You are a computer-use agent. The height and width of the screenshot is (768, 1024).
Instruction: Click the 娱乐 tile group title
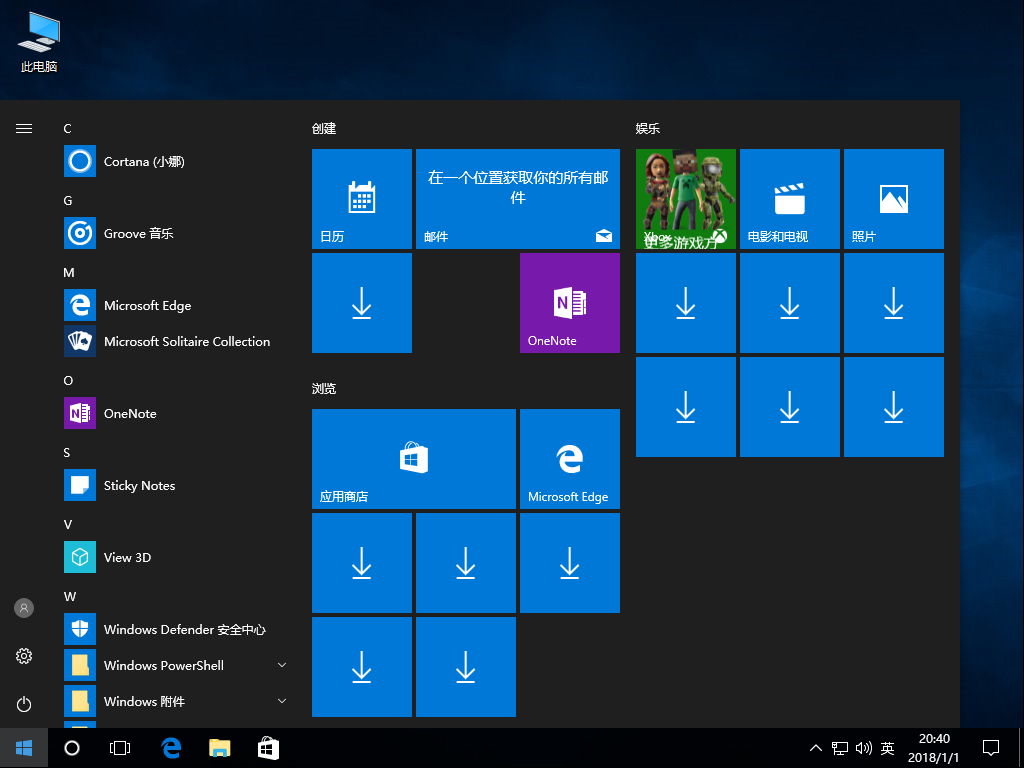click(x=648, y=129)
